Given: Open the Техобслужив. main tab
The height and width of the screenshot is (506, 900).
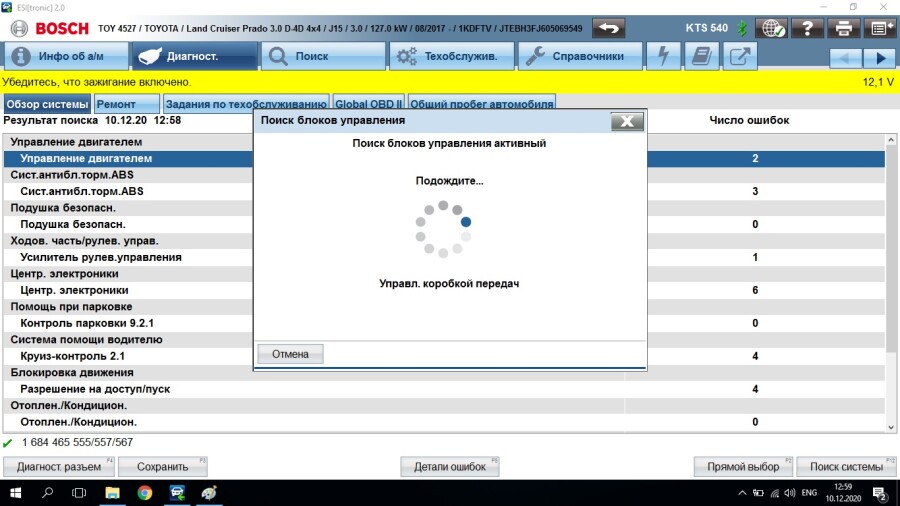Looking at the screenshot, I should (x=452, y=56).
